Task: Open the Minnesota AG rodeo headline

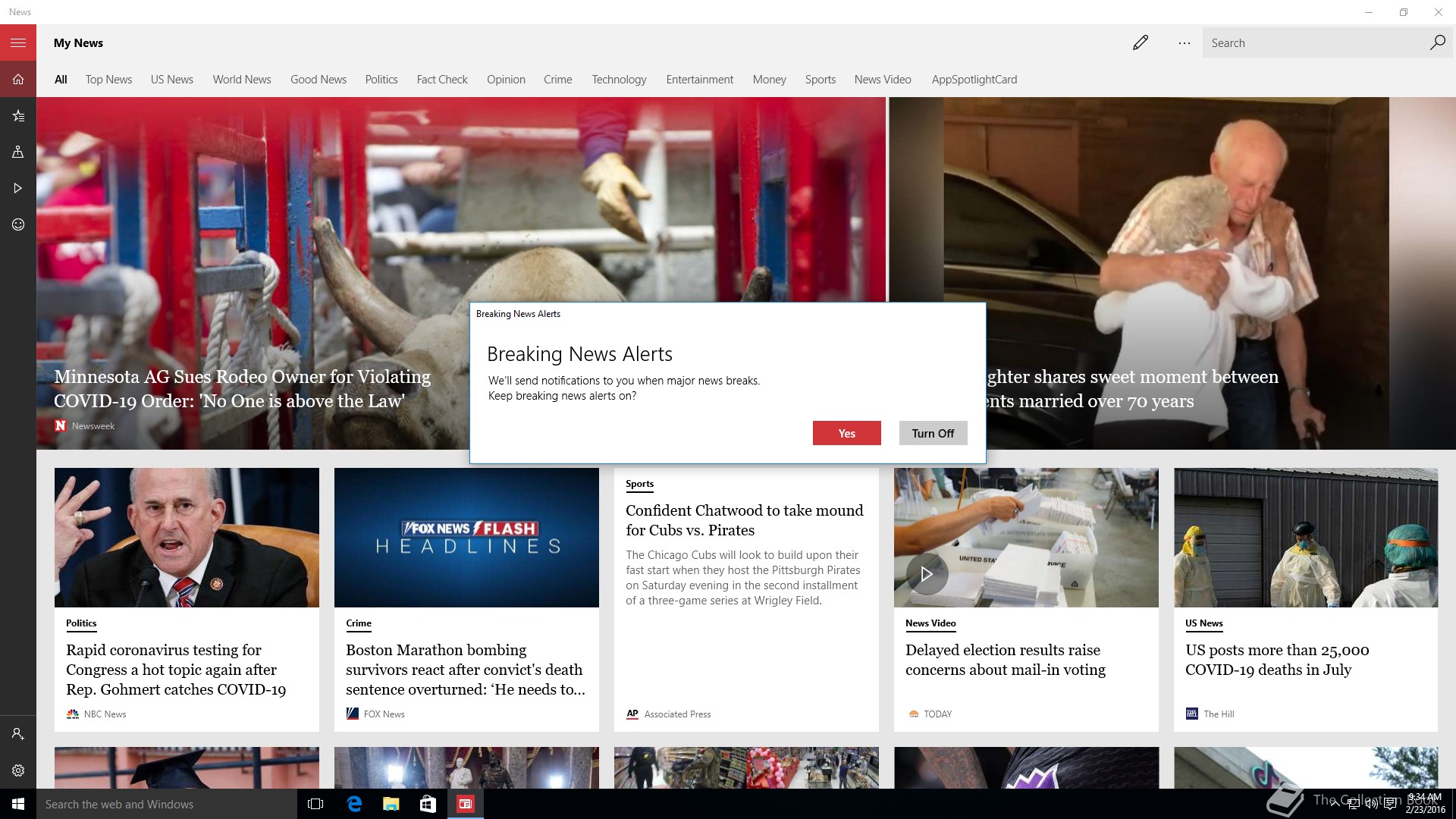Action: [x=242, y=389]
